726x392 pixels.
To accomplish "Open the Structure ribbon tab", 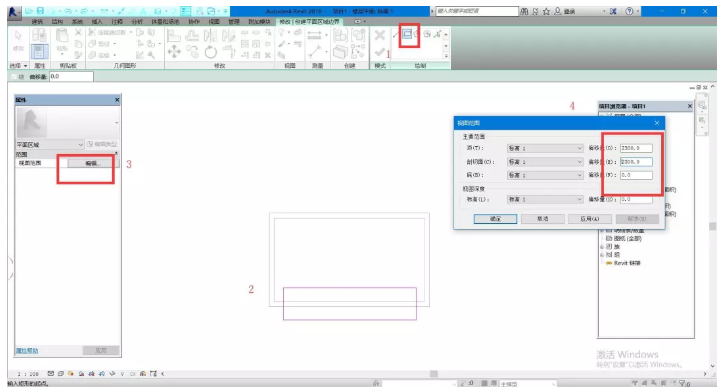I will [57, 22].
